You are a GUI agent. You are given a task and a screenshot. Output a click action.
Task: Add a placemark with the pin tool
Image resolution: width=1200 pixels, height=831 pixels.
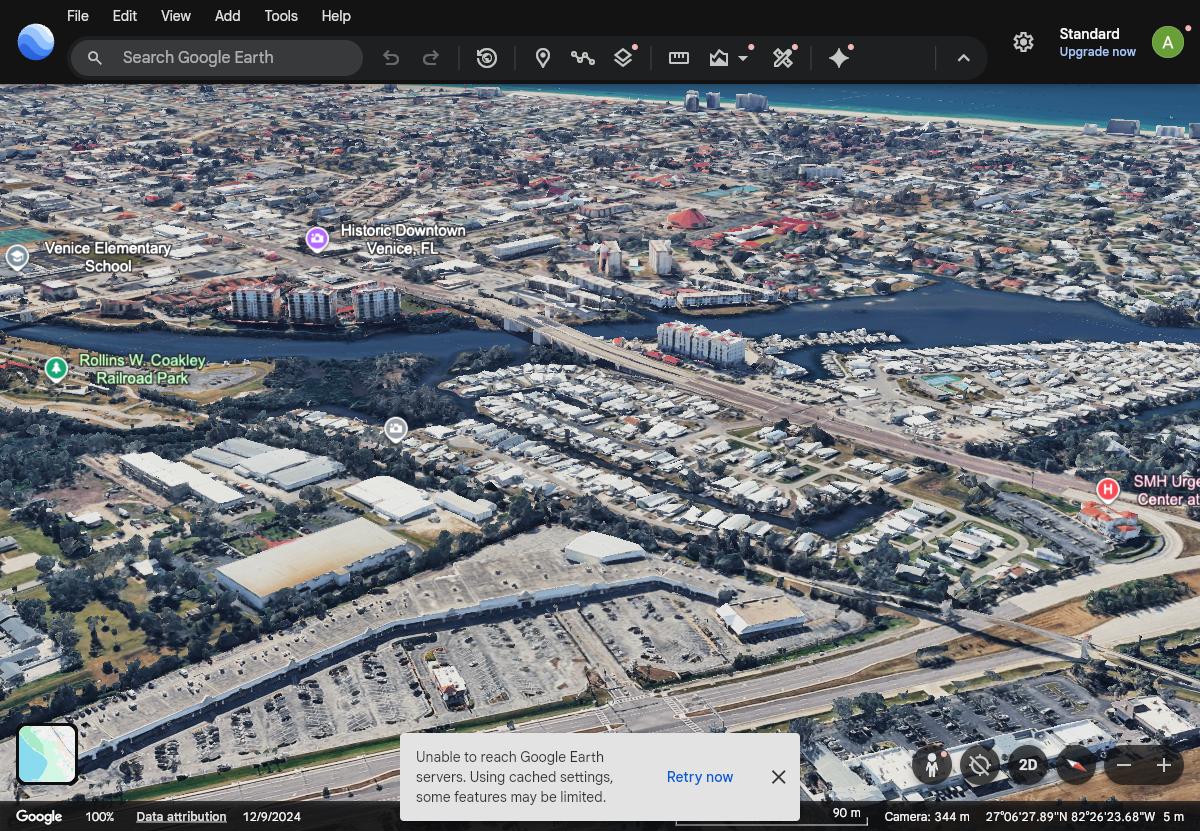tap(543, 58)
